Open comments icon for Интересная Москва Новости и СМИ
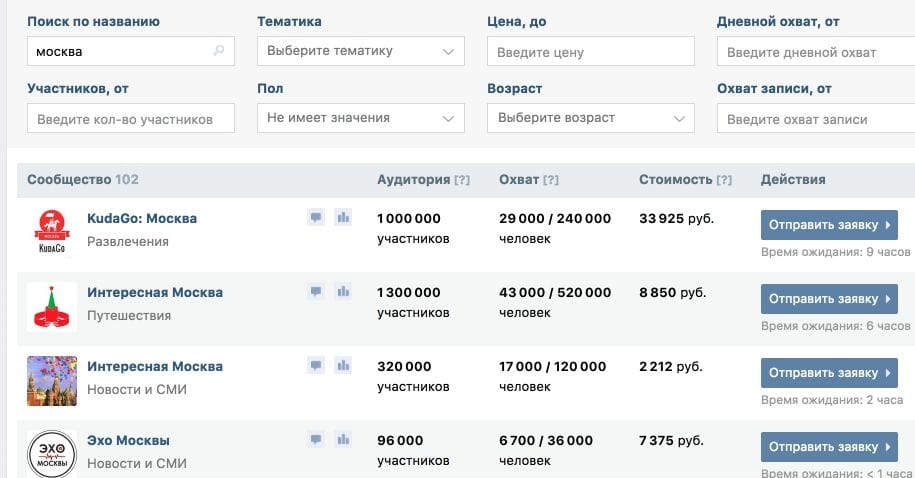The image size is (915, 478). 316,365
